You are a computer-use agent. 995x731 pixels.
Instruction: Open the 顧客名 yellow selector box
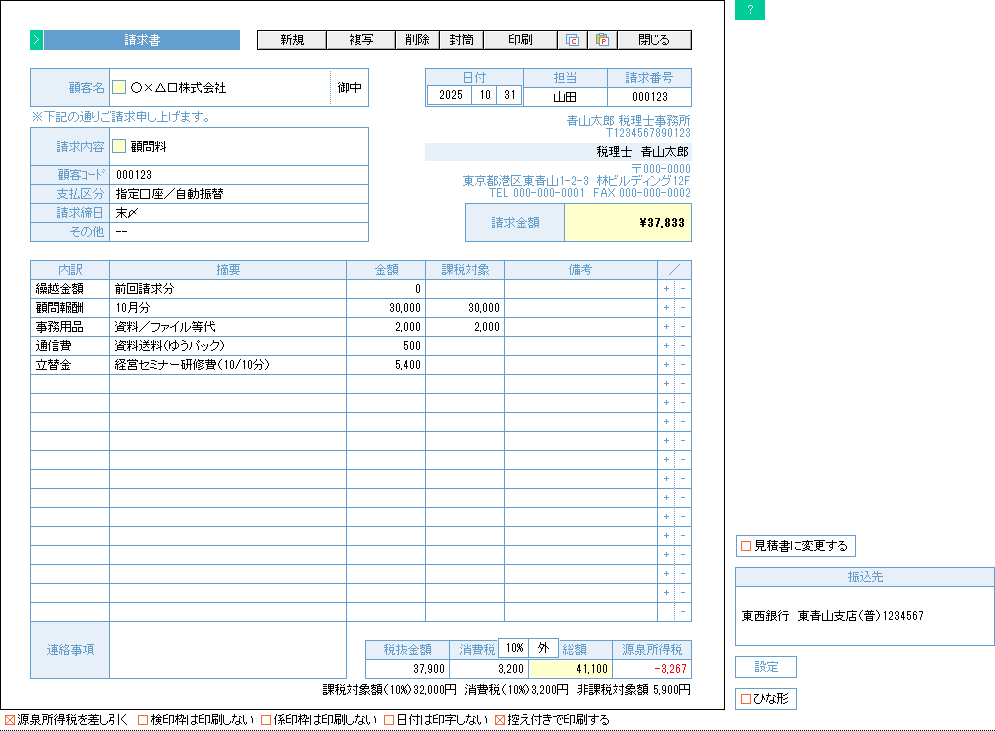[119, 88]
